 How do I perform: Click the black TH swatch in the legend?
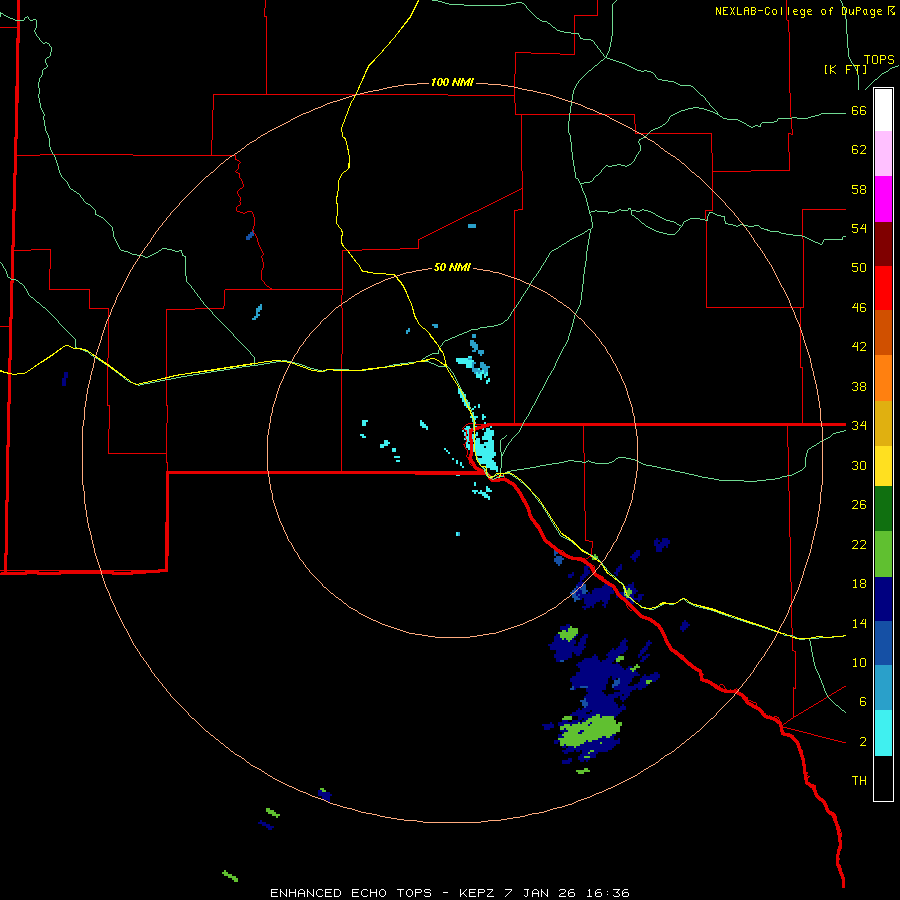coord(883,778)
